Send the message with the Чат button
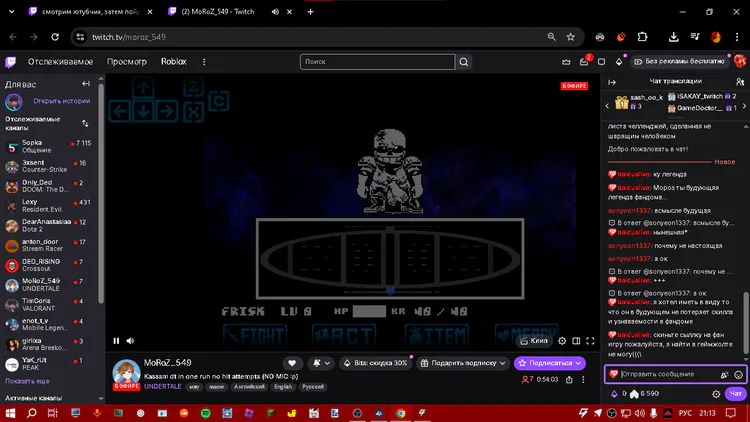Image resolution: width=750 pixels, height=422 pixels. [736, 394]
